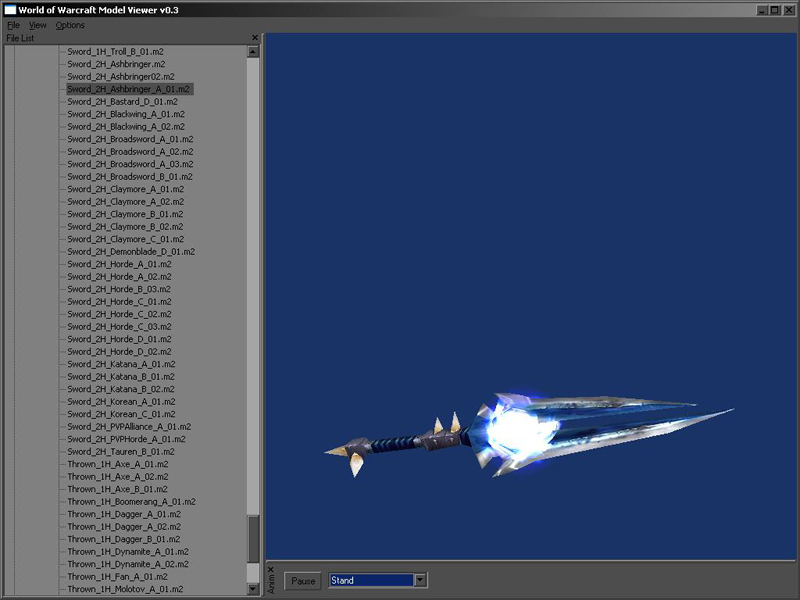The width and height of the screenshot is (800, 600).
Task: Select Thrown_1H_Axe_B_01.m2
Action: click(x=117, y=489)
